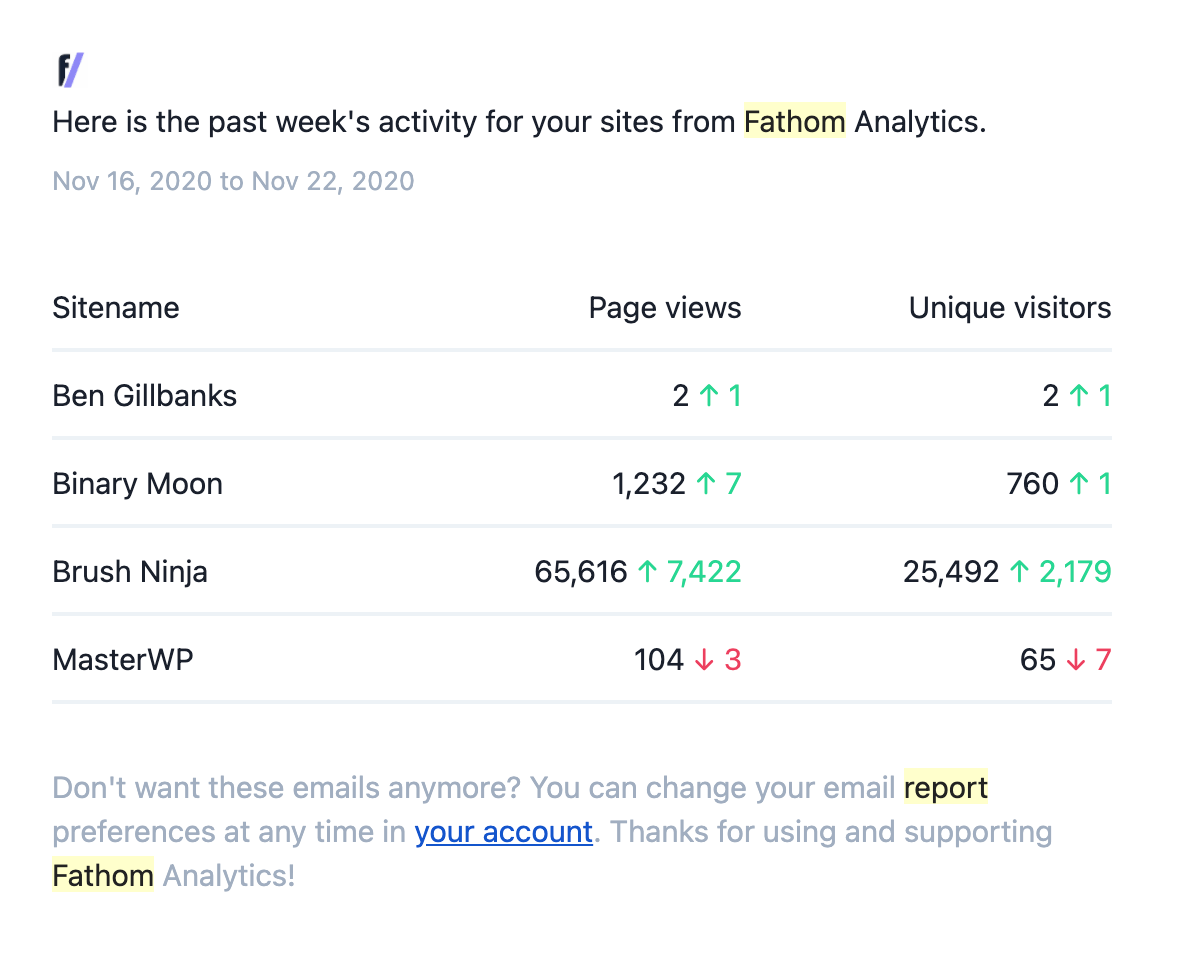Click green up arrow in Ben Gillbanks page views
1190x954 pixels.
tap(709, 395)
